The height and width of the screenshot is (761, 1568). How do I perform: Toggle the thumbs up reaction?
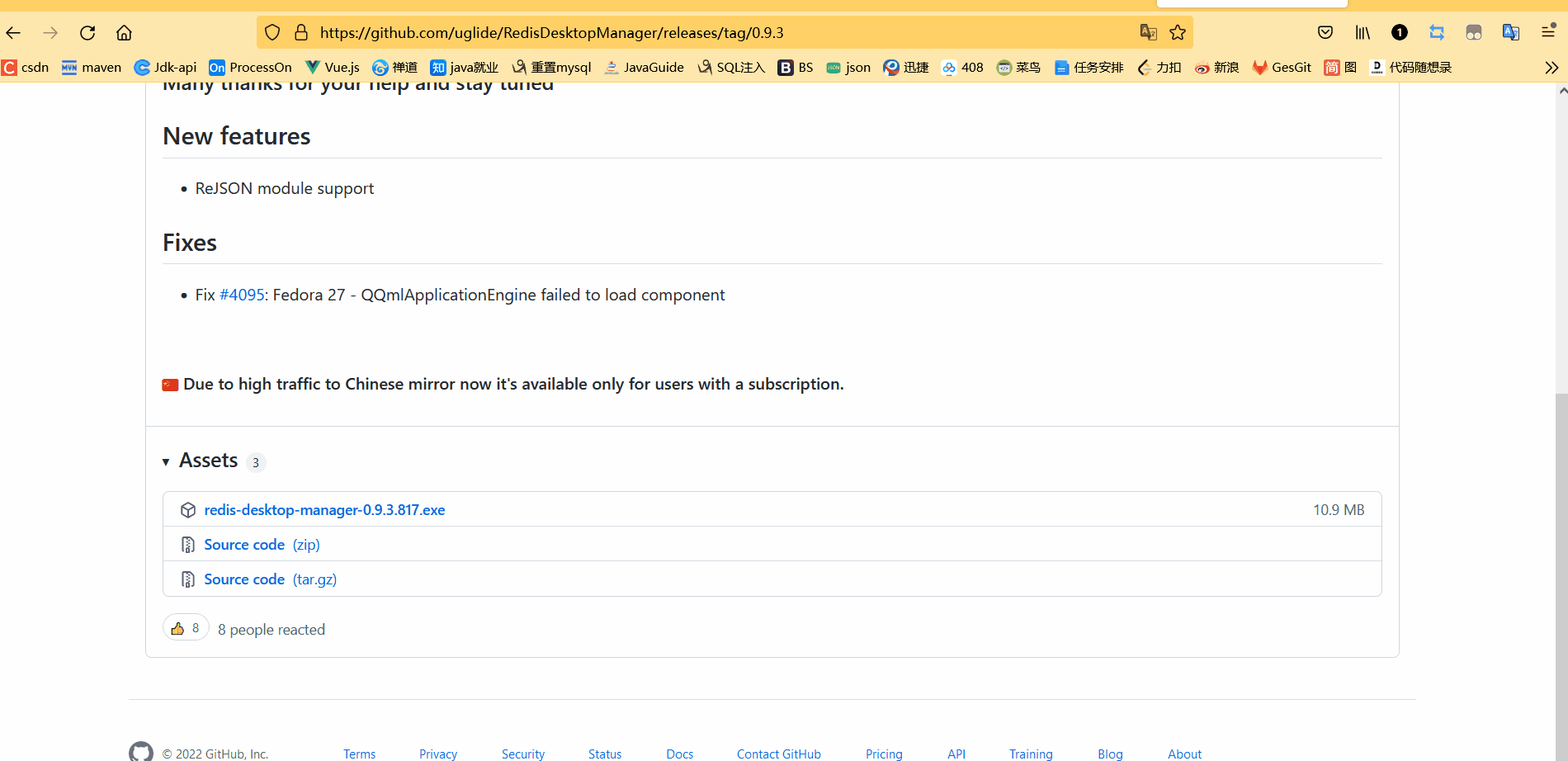pyautogui.click(x=186, y=628)
